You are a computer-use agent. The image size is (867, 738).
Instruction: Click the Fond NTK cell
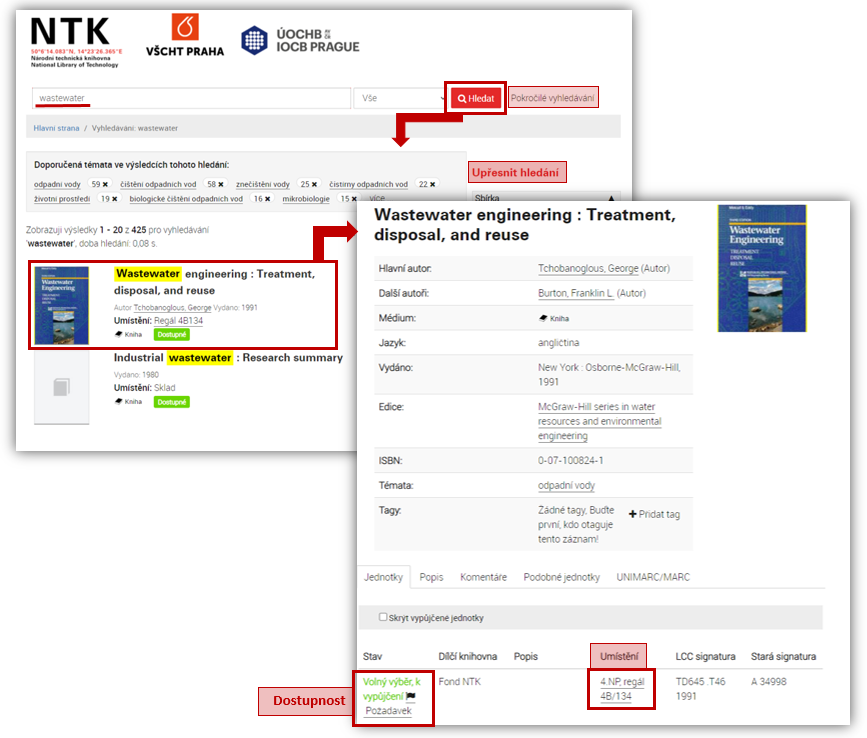pyautogui.click(x=459, y=682)
